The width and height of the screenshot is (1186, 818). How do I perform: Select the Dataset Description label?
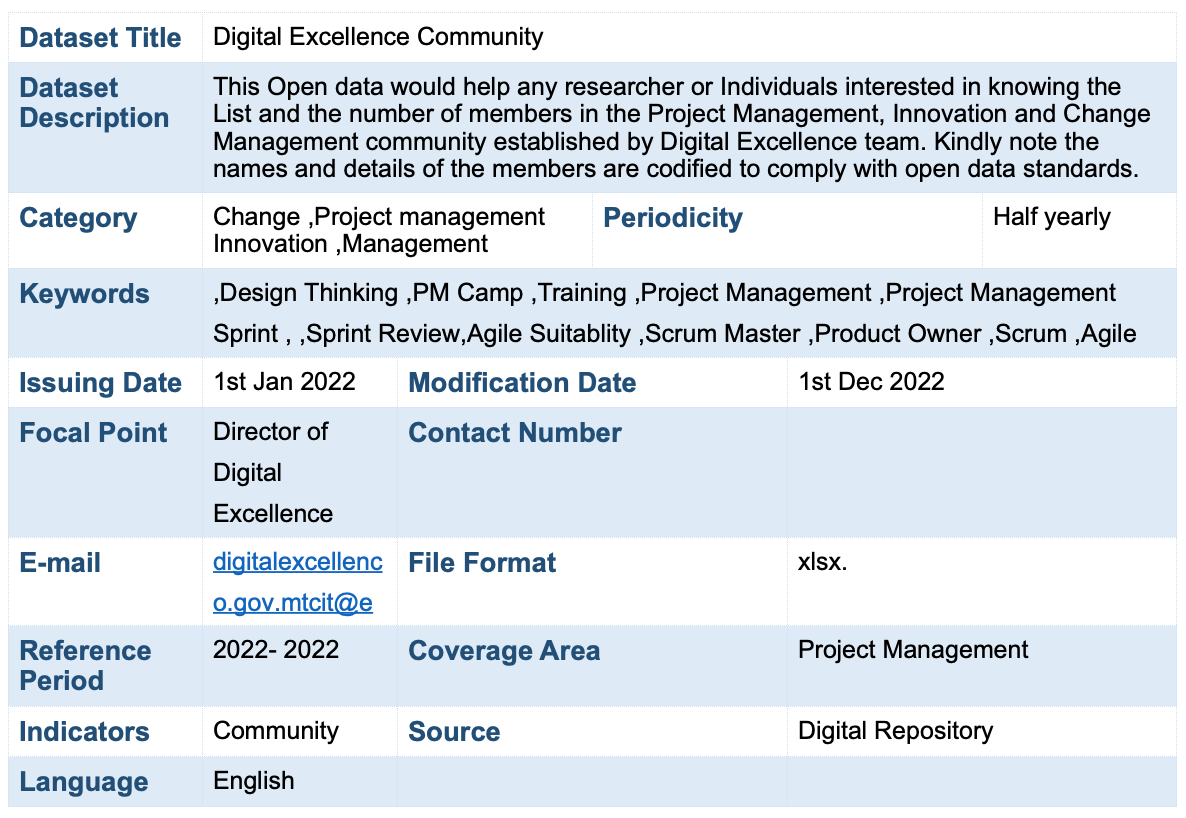click(x=94, y=103)
